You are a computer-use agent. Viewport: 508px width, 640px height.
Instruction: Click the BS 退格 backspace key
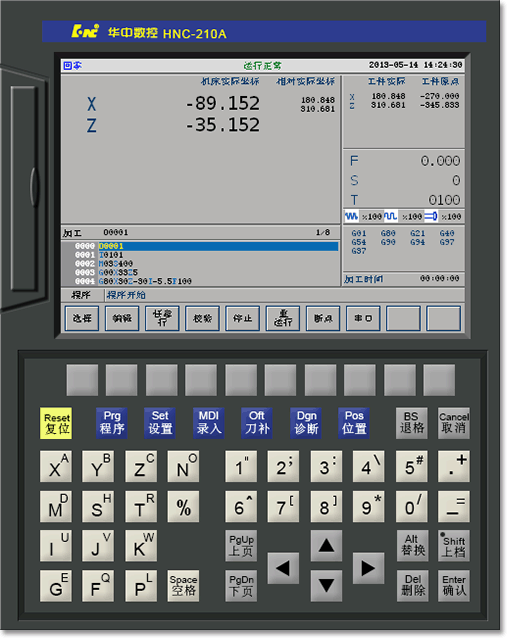point(412,424)
